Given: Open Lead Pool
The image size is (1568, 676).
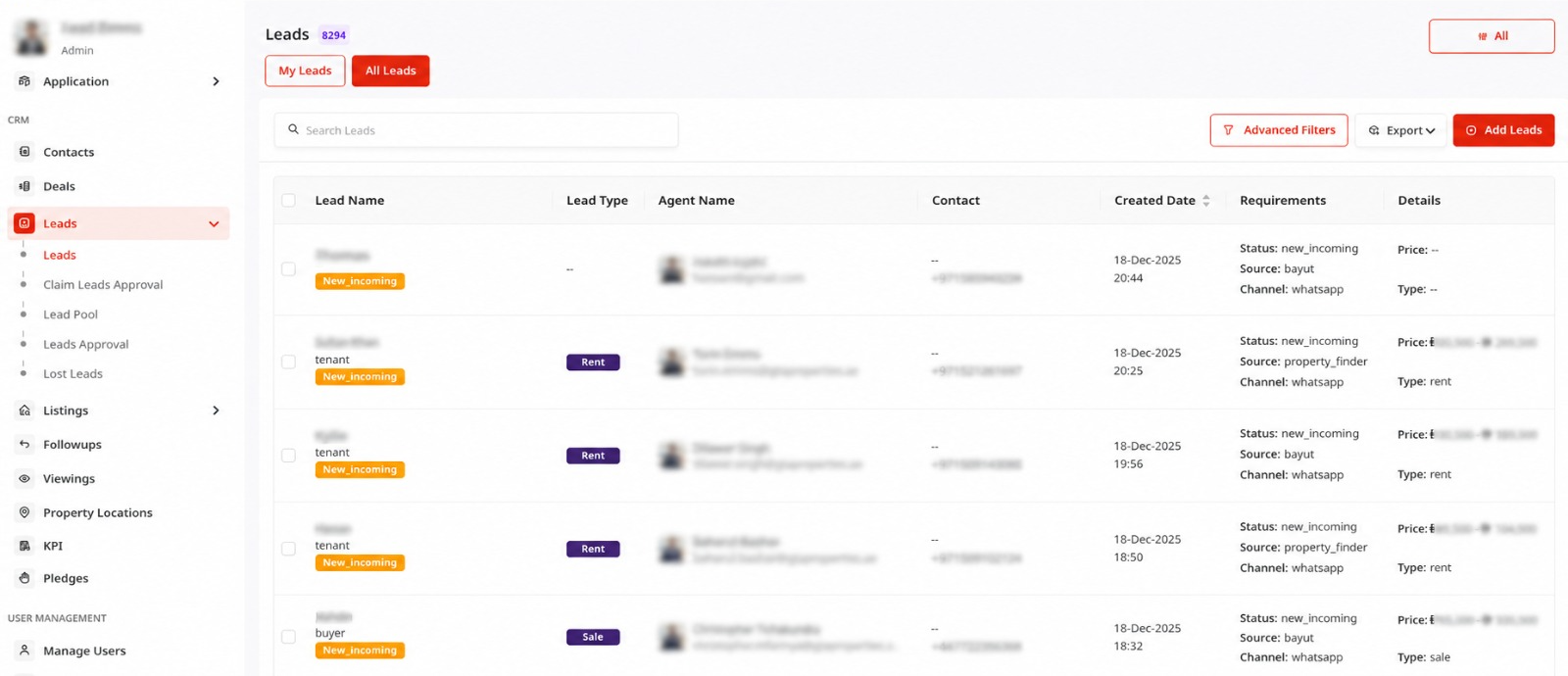Looking at the screenshot, I should pos(71,314).
